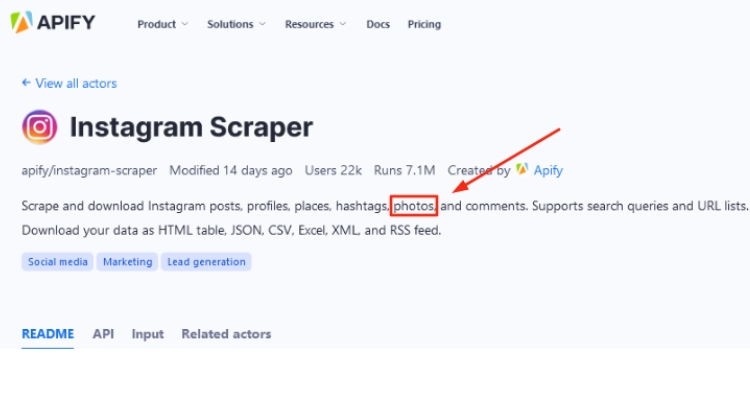Expand the Resources dropdown menu
Viewport: 750px width, 400px height.
coord(315,24)
